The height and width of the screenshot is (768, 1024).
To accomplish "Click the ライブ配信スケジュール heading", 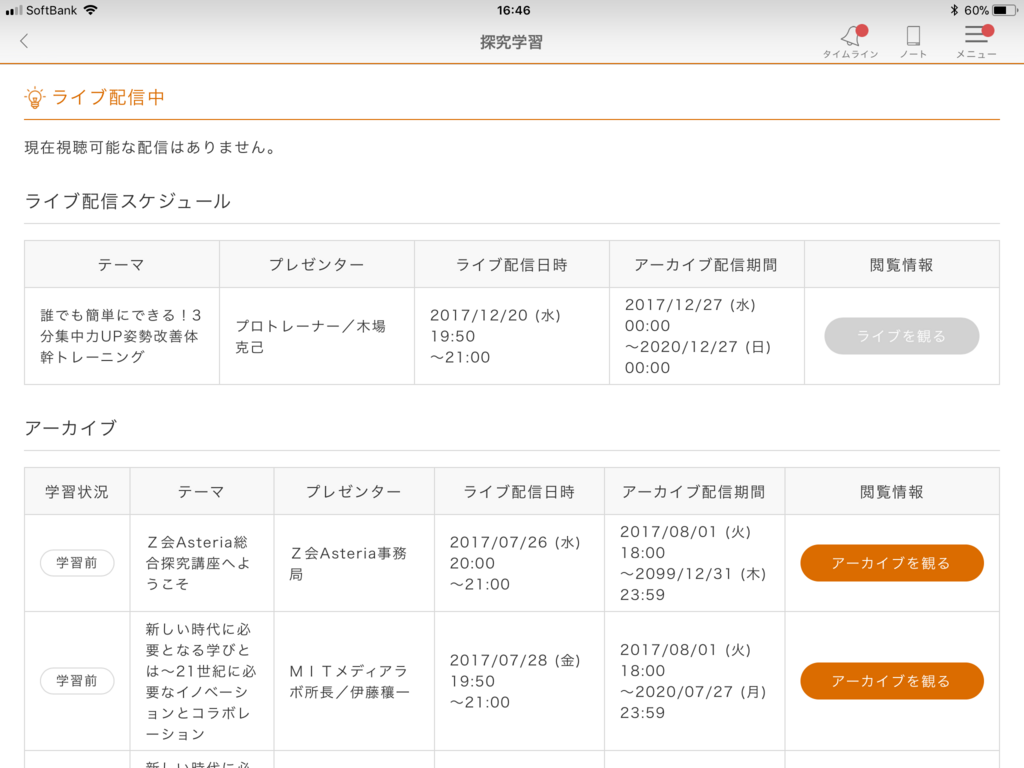I will click(127, 201).
